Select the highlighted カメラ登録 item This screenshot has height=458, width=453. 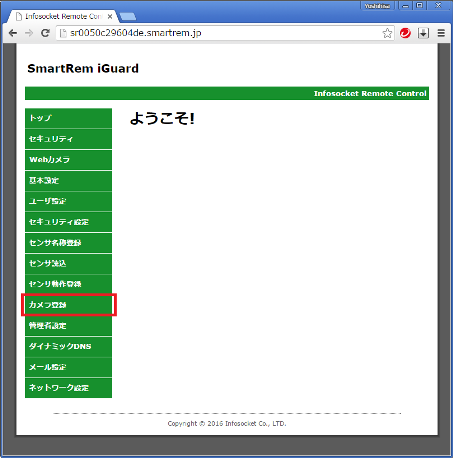click(68, 305)
